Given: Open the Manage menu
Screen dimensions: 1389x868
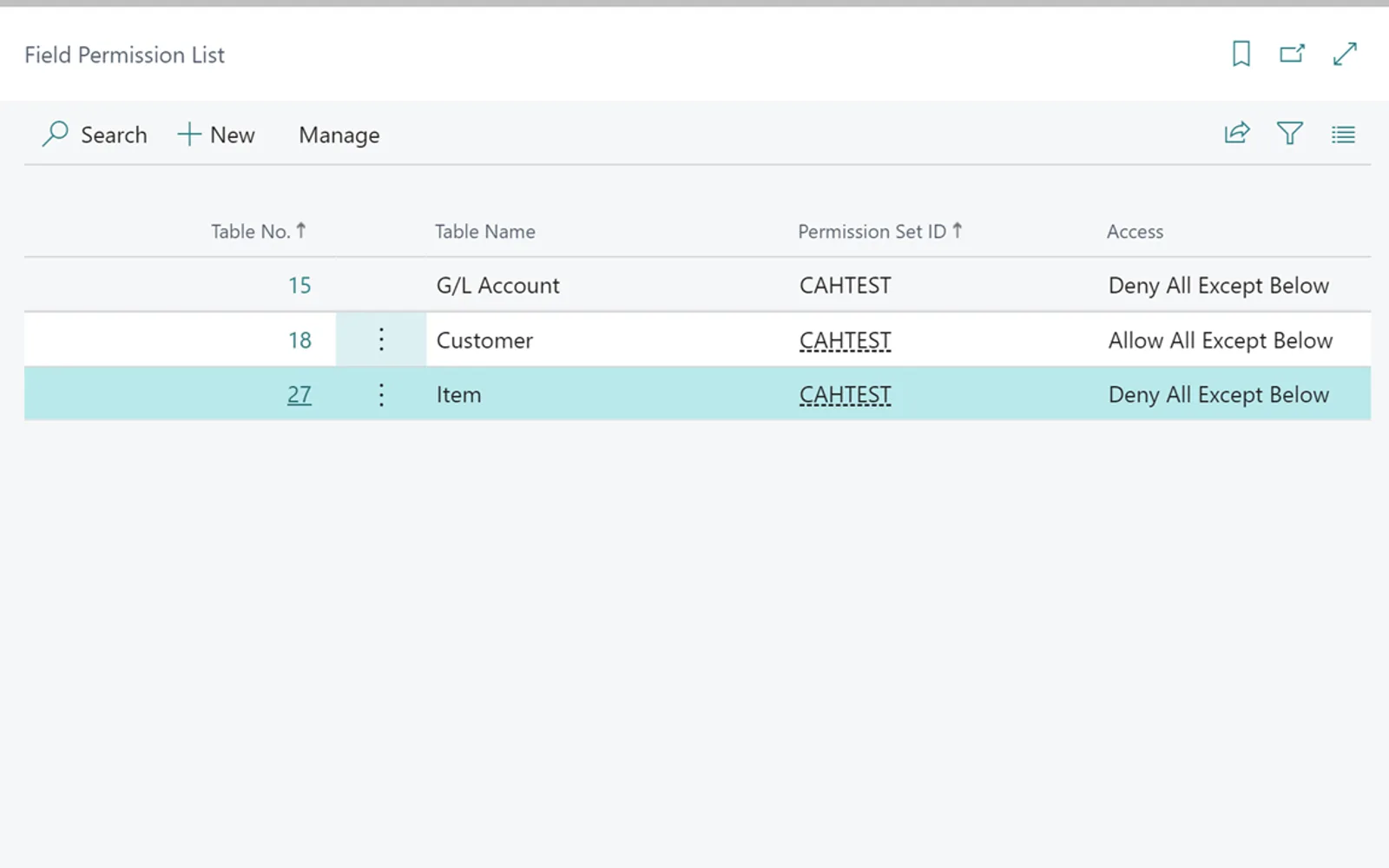Looking at the screenshot, I should 339,135.
